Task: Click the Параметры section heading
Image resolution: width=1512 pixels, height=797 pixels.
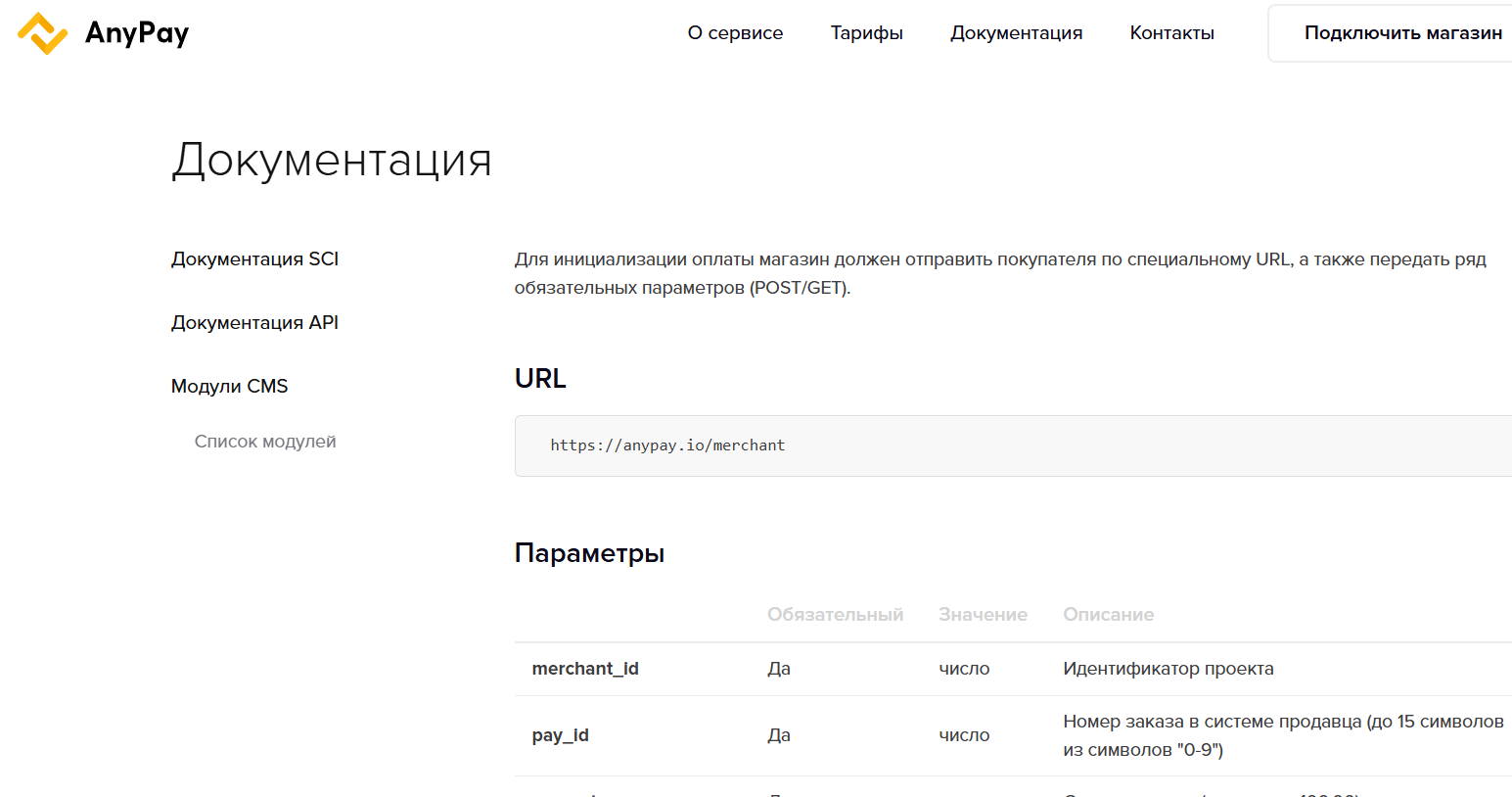Action: (589, 552)
